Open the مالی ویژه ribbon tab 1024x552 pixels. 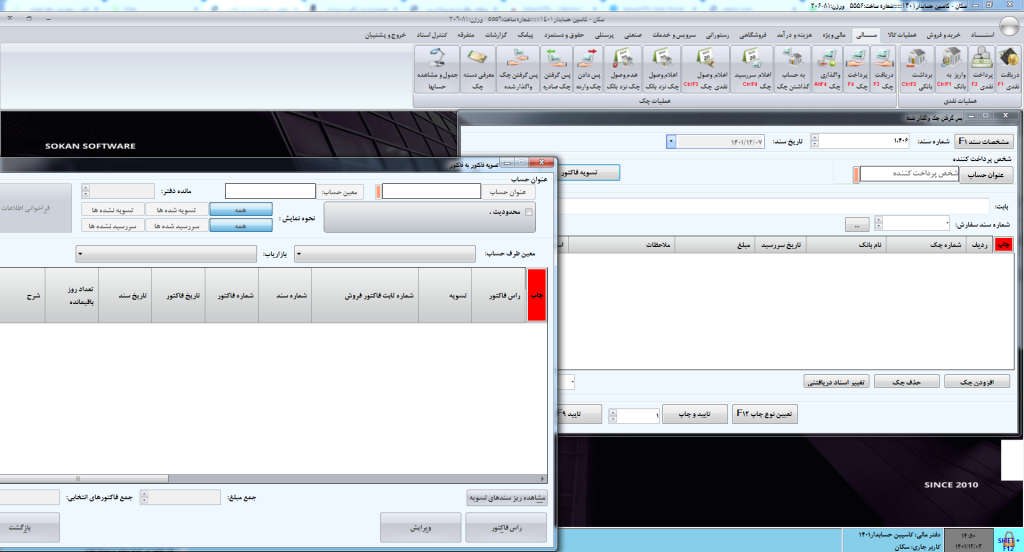(833, 35)
